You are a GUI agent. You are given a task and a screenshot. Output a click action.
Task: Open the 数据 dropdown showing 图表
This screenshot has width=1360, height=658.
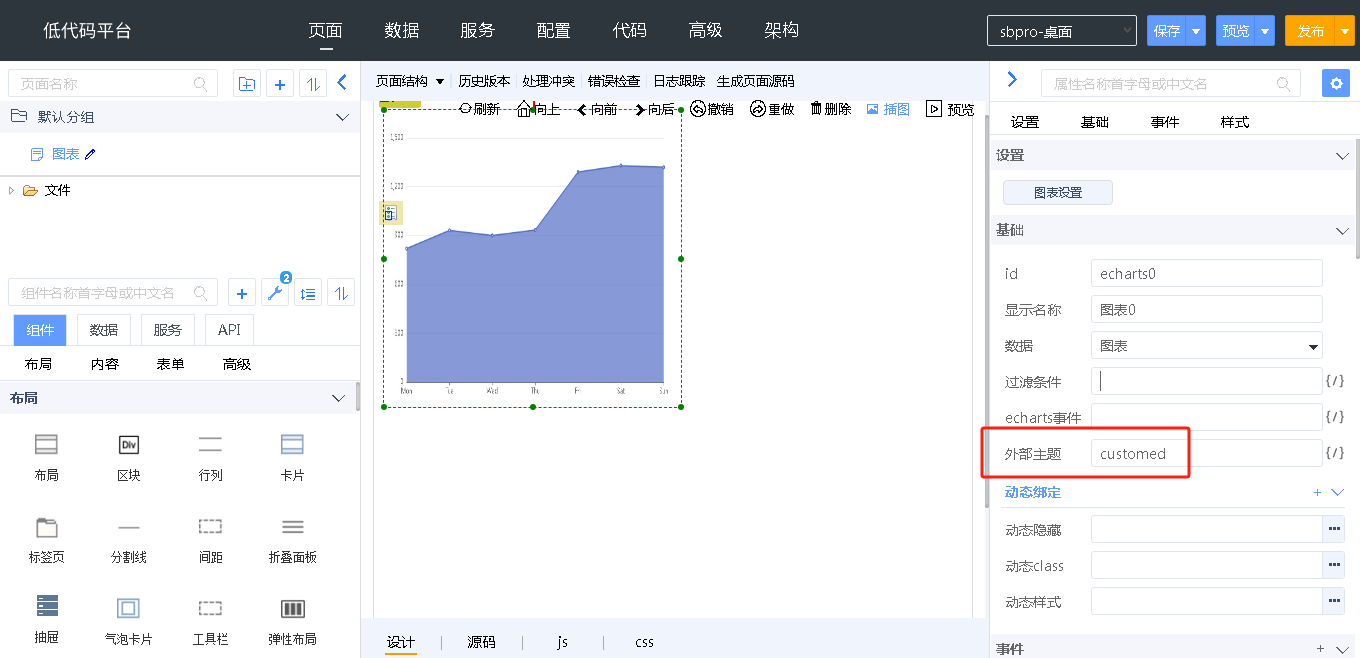[1206, 346]
